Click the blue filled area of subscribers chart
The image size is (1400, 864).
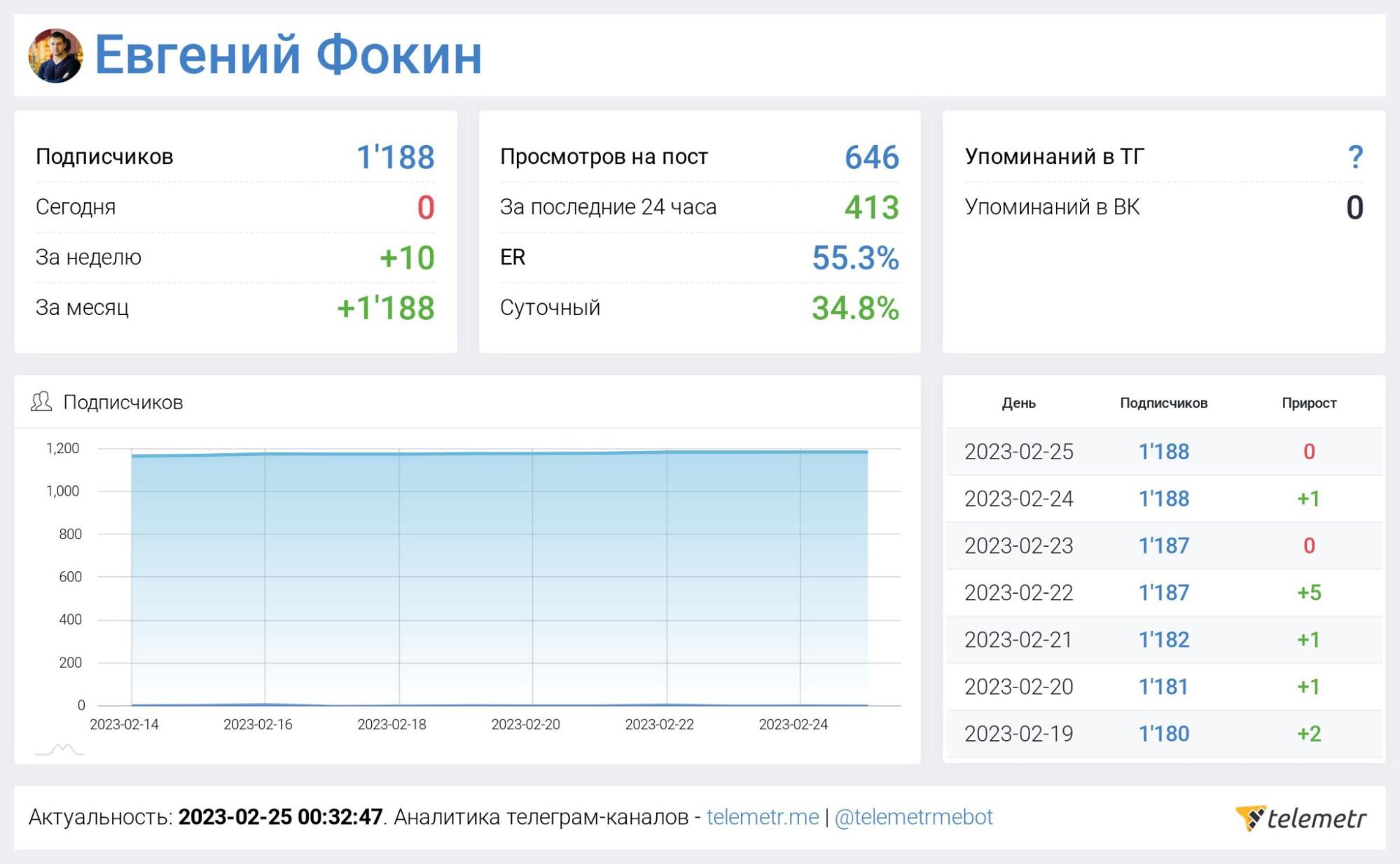[499, 578]
